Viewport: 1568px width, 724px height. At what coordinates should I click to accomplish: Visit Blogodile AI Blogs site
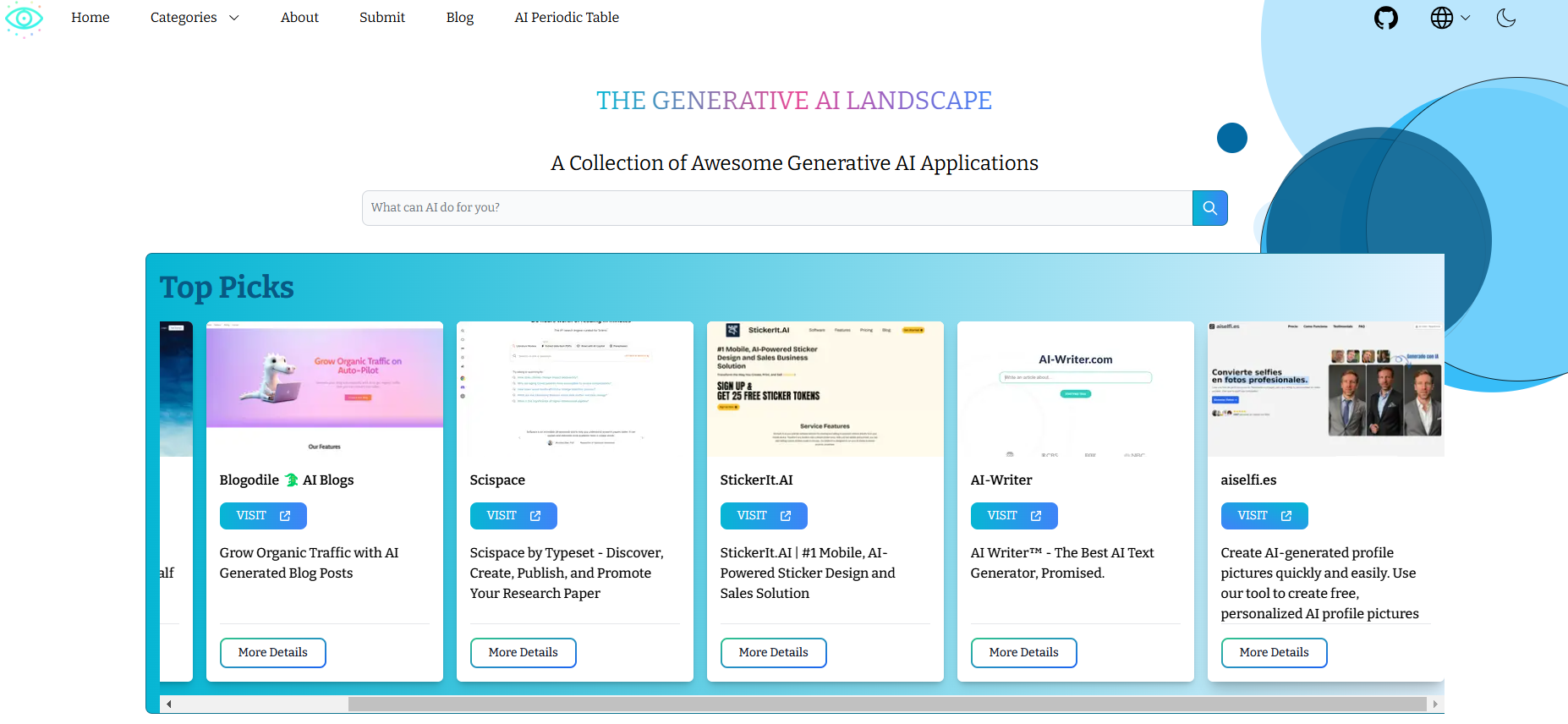263,516
